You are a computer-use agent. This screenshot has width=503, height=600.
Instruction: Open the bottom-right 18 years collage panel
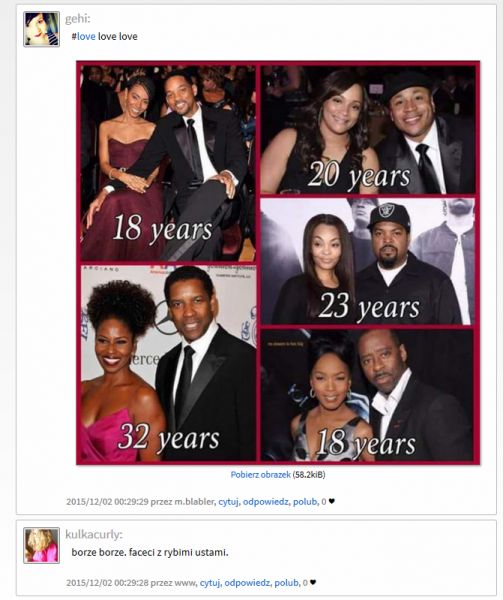[368, 395]
